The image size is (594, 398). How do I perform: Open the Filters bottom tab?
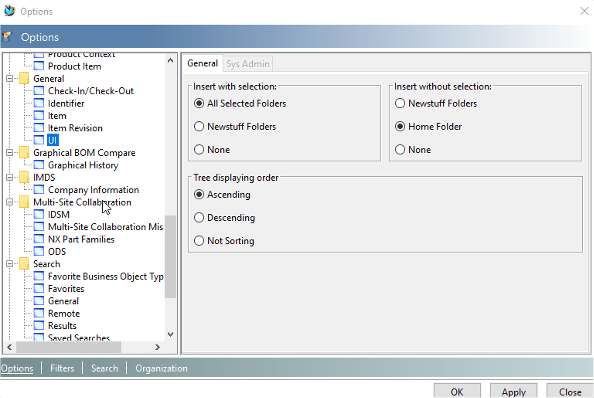pos(62,368)
